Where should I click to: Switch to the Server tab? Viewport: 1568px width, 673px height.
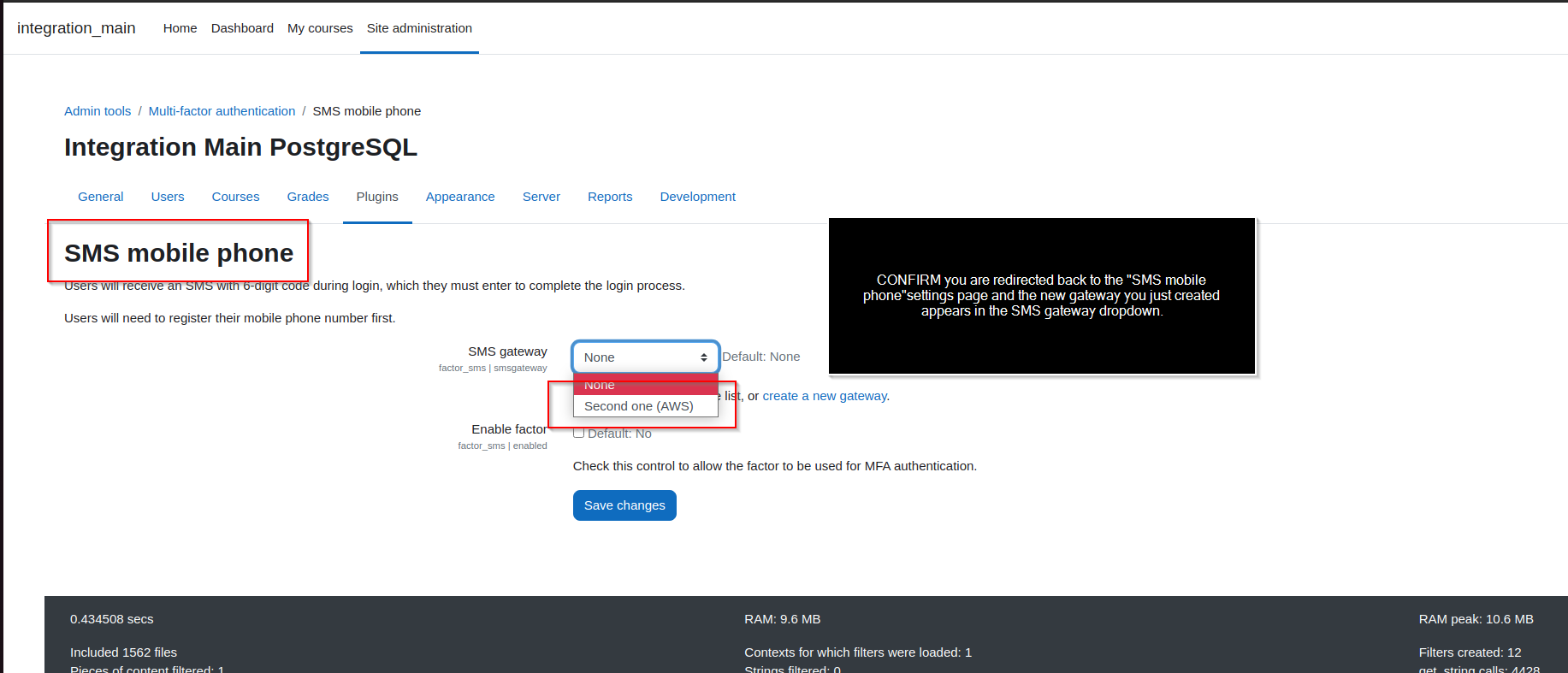(x=541, y=197)
